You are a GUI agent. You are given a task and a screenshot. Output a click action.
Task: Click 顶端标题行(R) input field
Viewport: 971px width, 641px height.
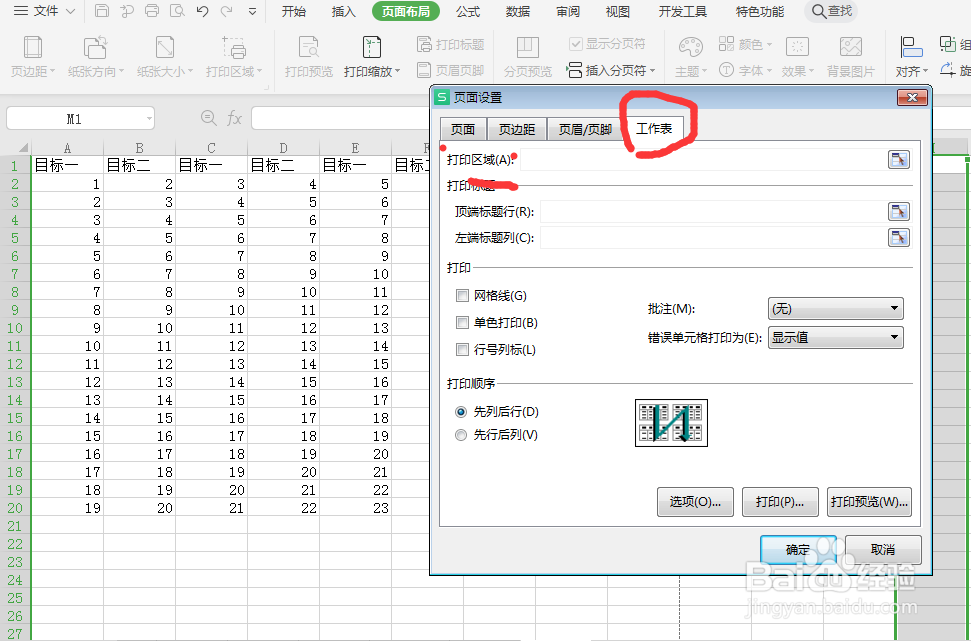(x=713, y=212)
